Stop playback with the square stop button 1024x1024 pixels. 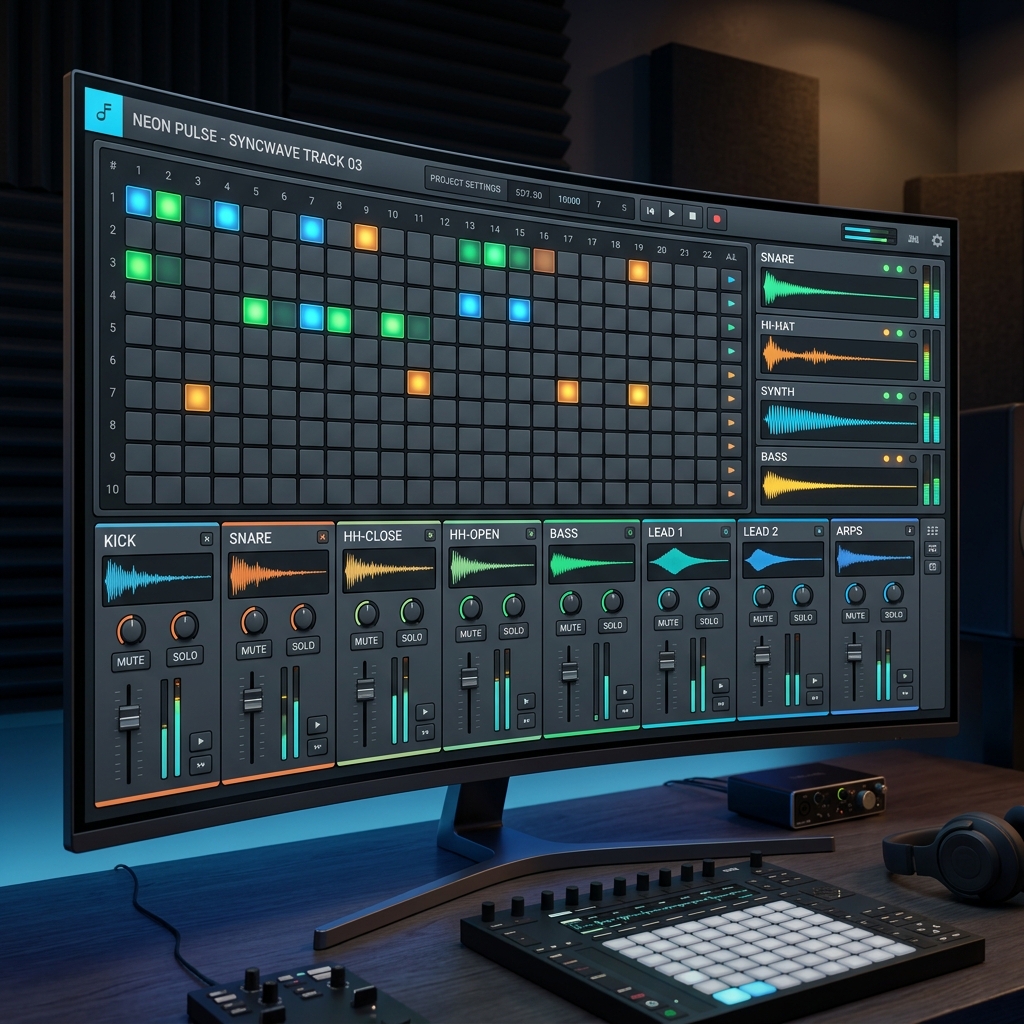coord(693,216)
